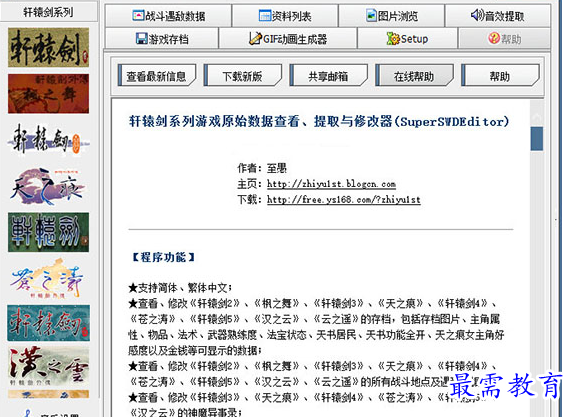
Task: Click the 战斗遇敌数据 picture icon
Action: coord(138,15)
